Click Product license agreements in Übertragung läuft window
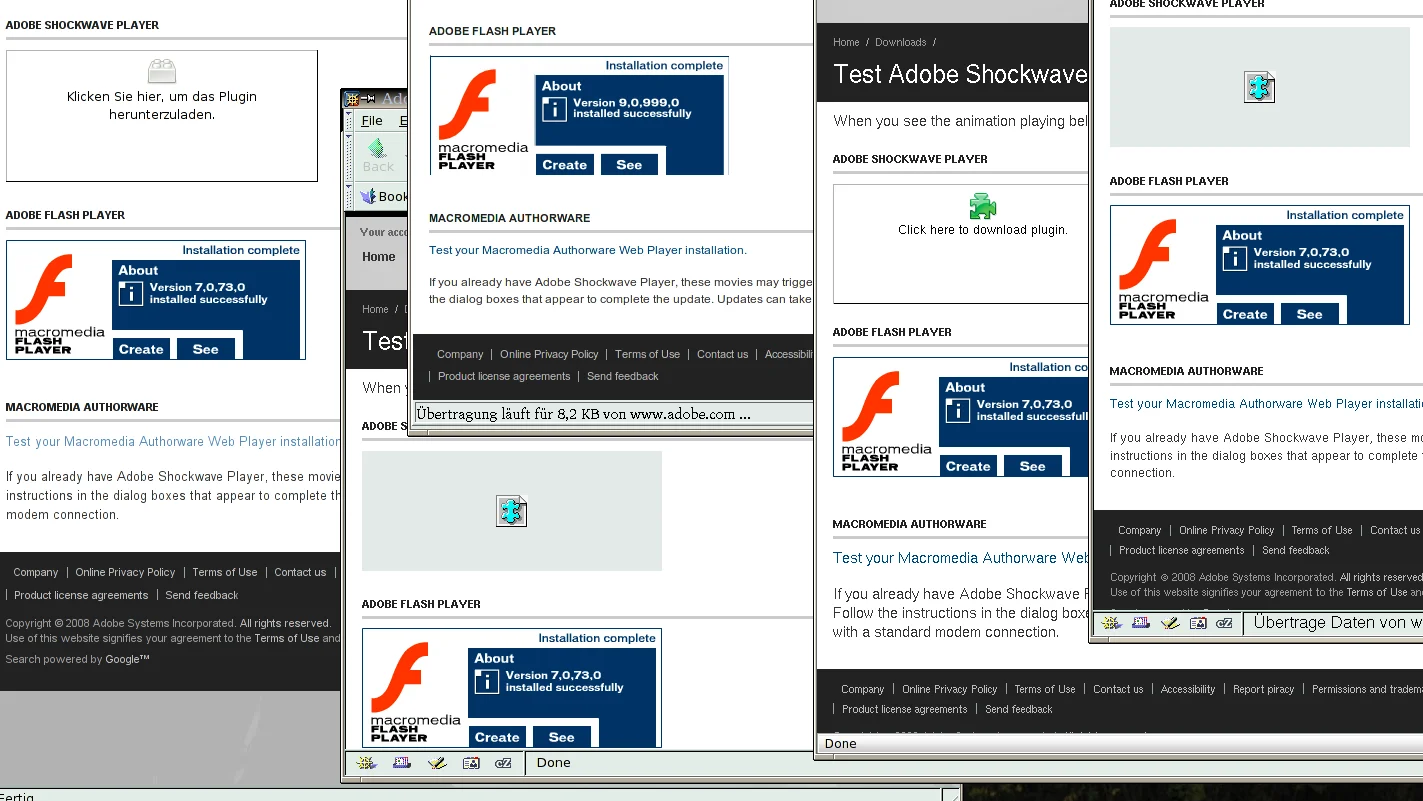This screenshot has height=801, width=1423. 504,376
